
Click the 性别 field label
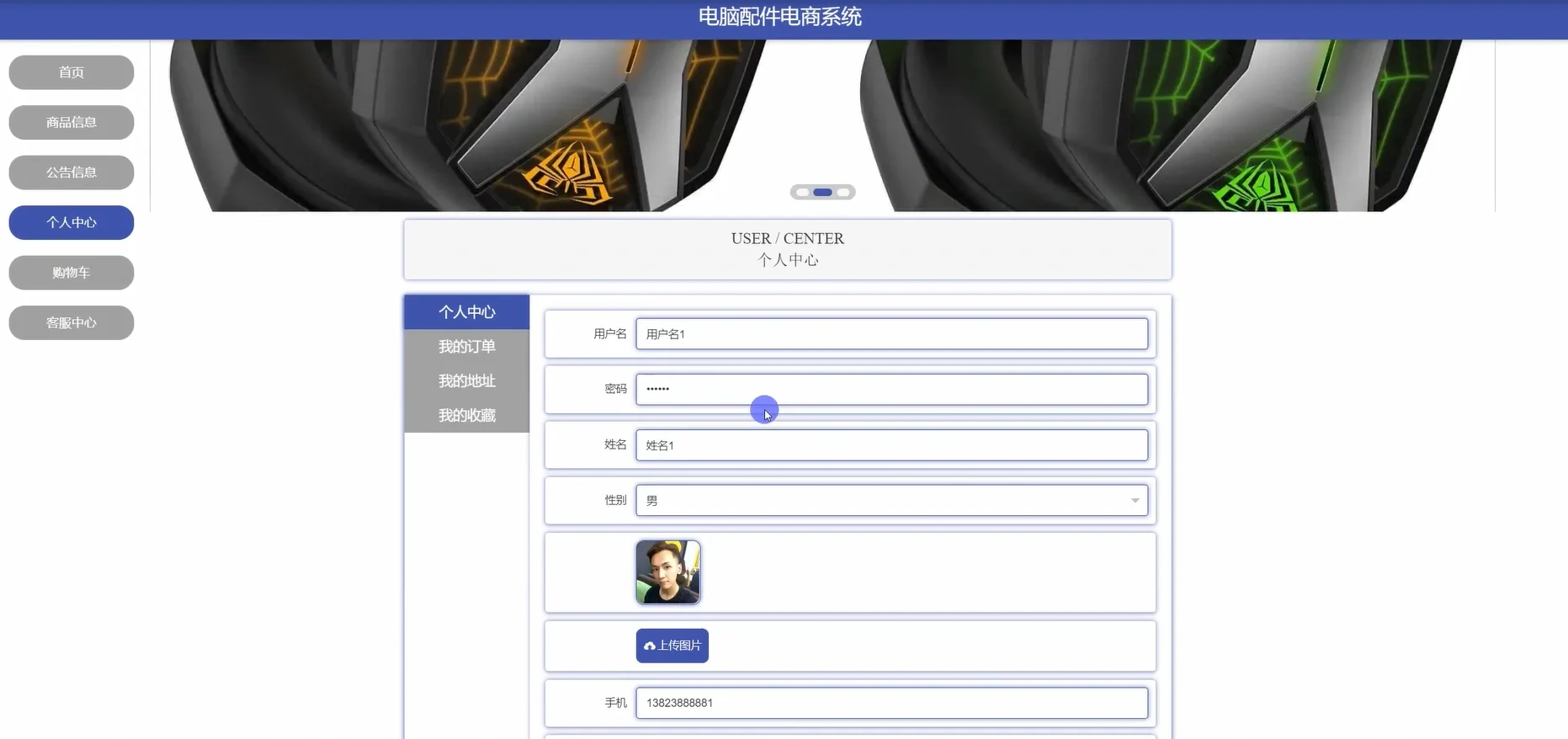pos(615,500)
